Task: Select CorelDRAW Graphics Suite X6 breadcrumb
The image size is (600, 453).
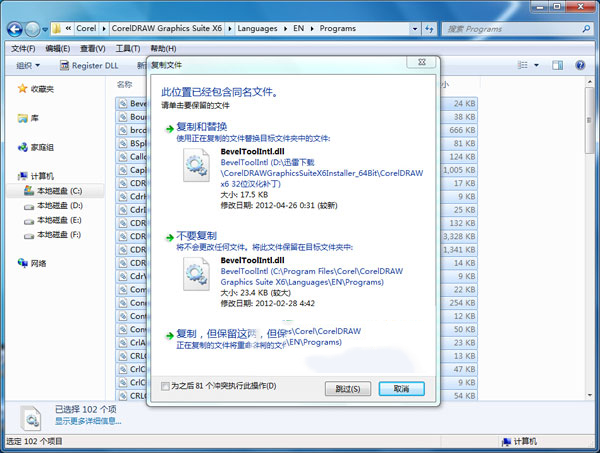Action: (x=166, y=28)
